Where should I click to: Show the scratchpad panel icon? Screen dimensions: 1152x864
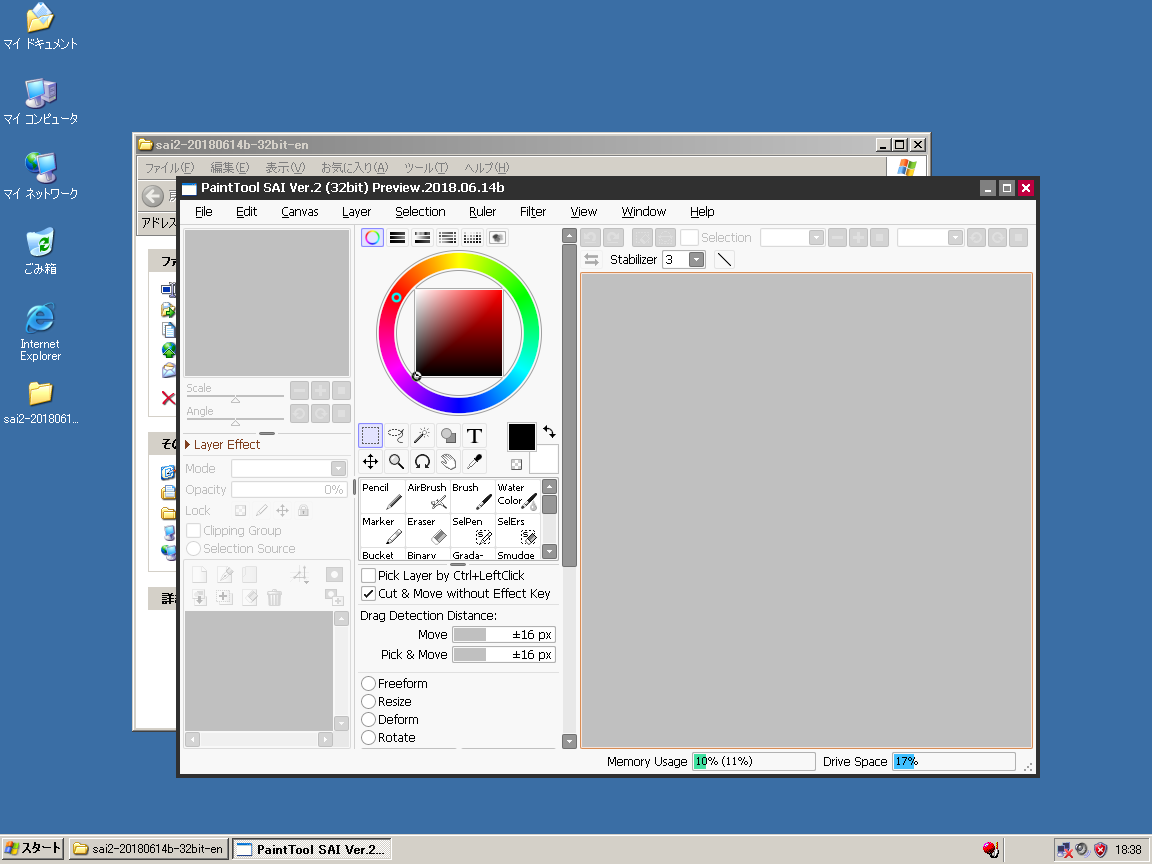pyautogui.click(x=497, y=237)
